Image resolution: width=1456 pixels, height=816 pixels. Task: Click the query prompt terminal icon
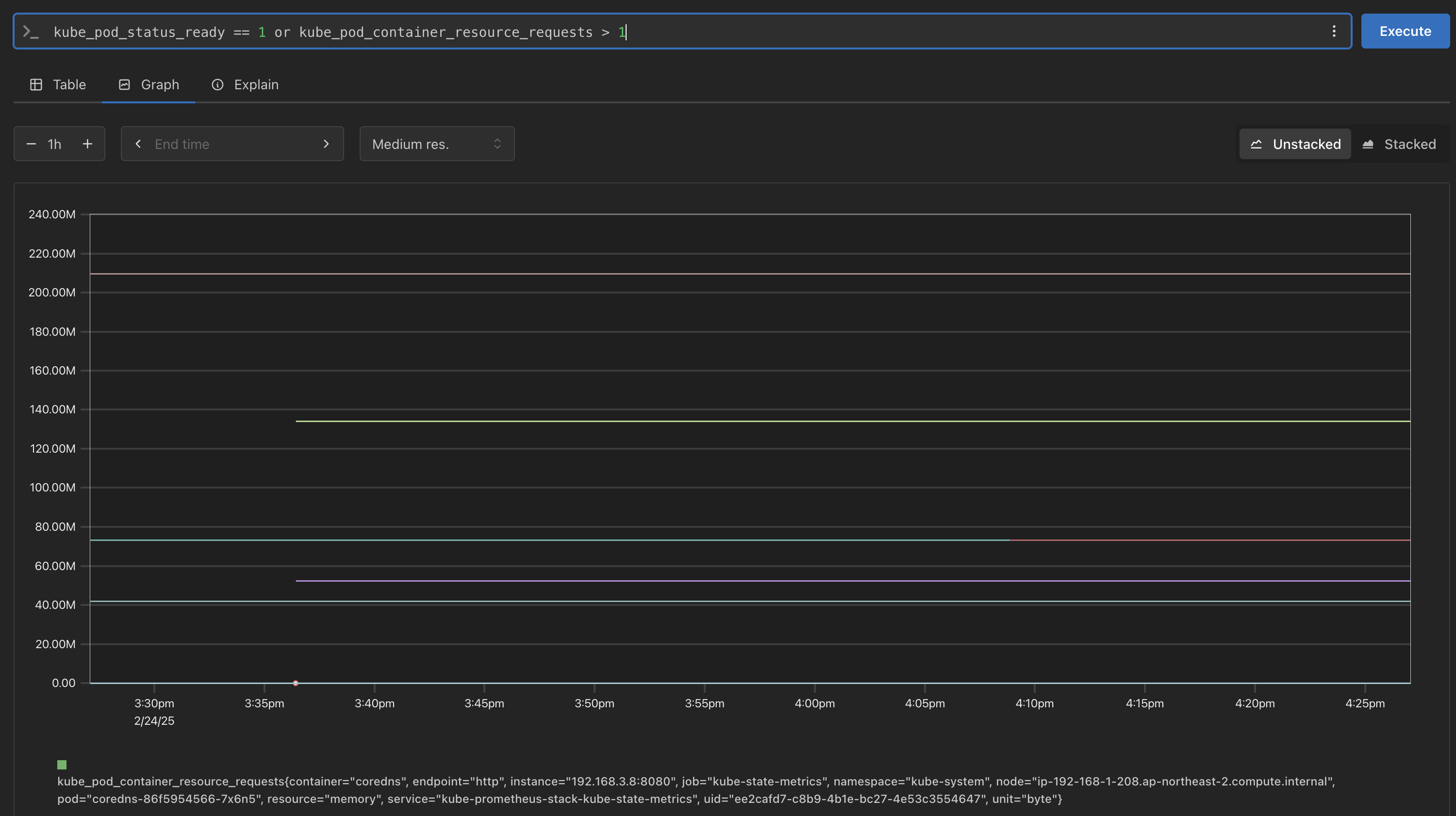click(x=31, y=32)
